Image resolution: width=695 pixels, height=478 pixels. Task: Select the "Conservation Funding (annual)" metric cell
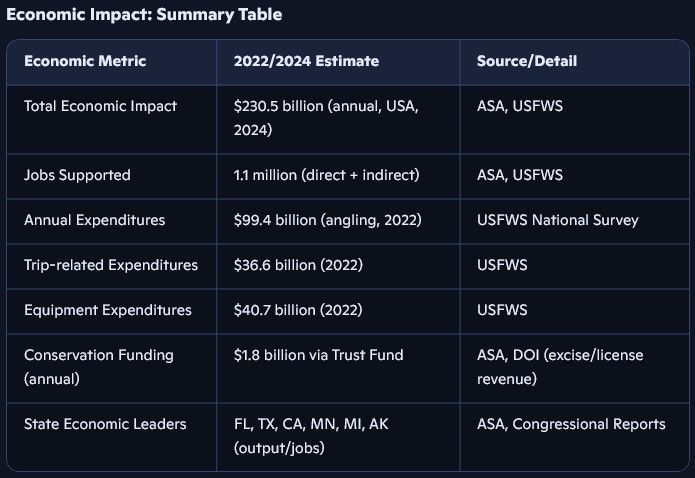pyautogui.click(x=99, y=365)
